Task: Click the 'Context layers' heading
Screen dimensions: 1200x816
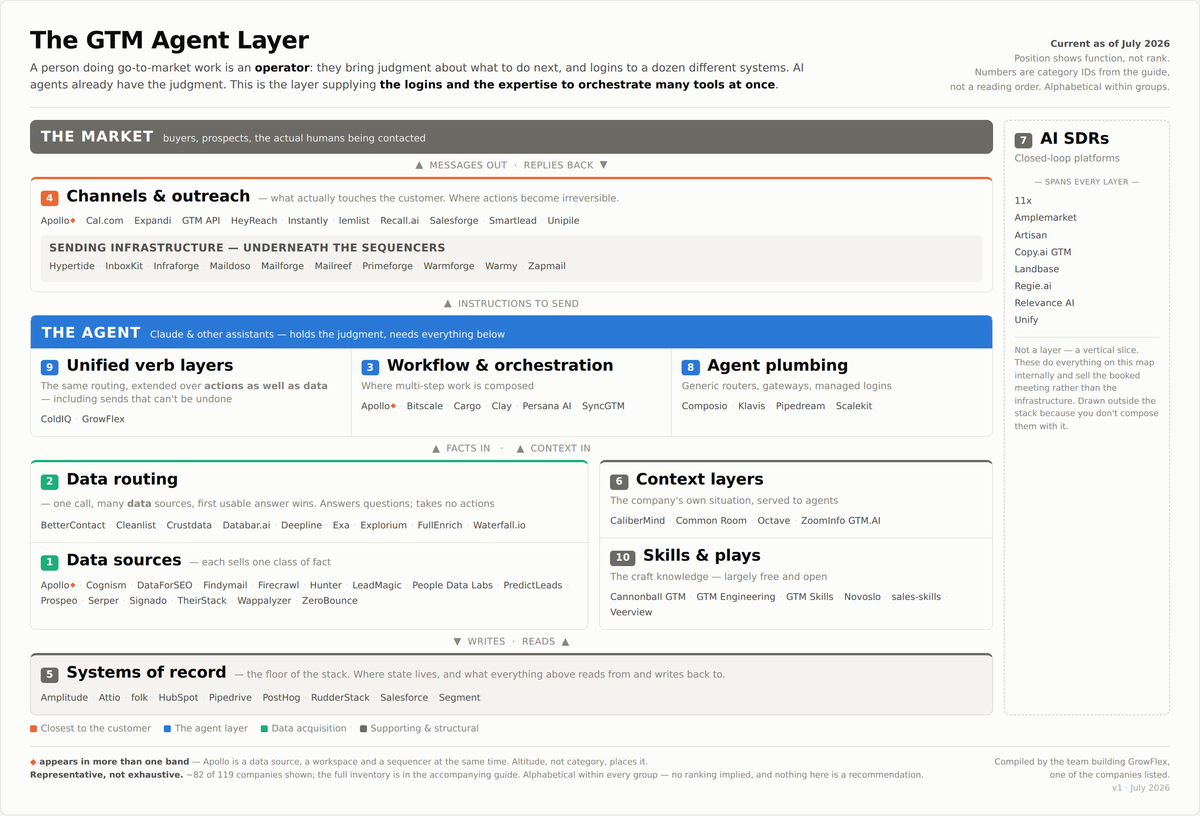Action: tap(700, 480)
